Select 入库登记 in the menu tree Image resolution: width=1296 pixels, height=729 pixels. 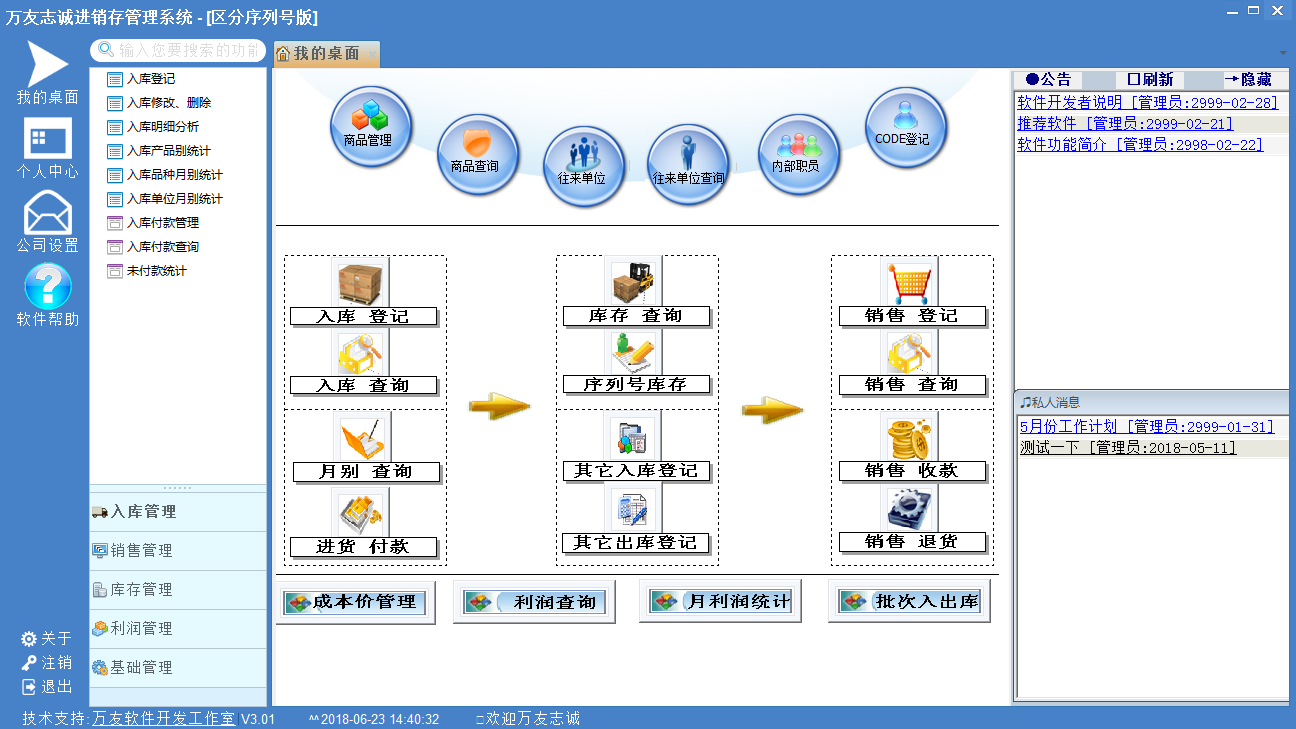[141, 79]
